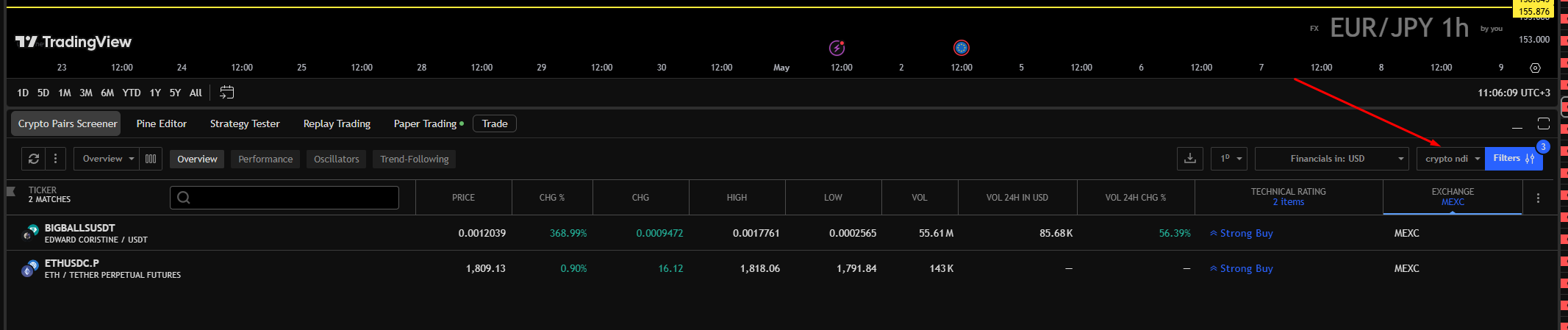
Task: Click the ETHUSDC.P coin logo
Action: tap(29, 268)
